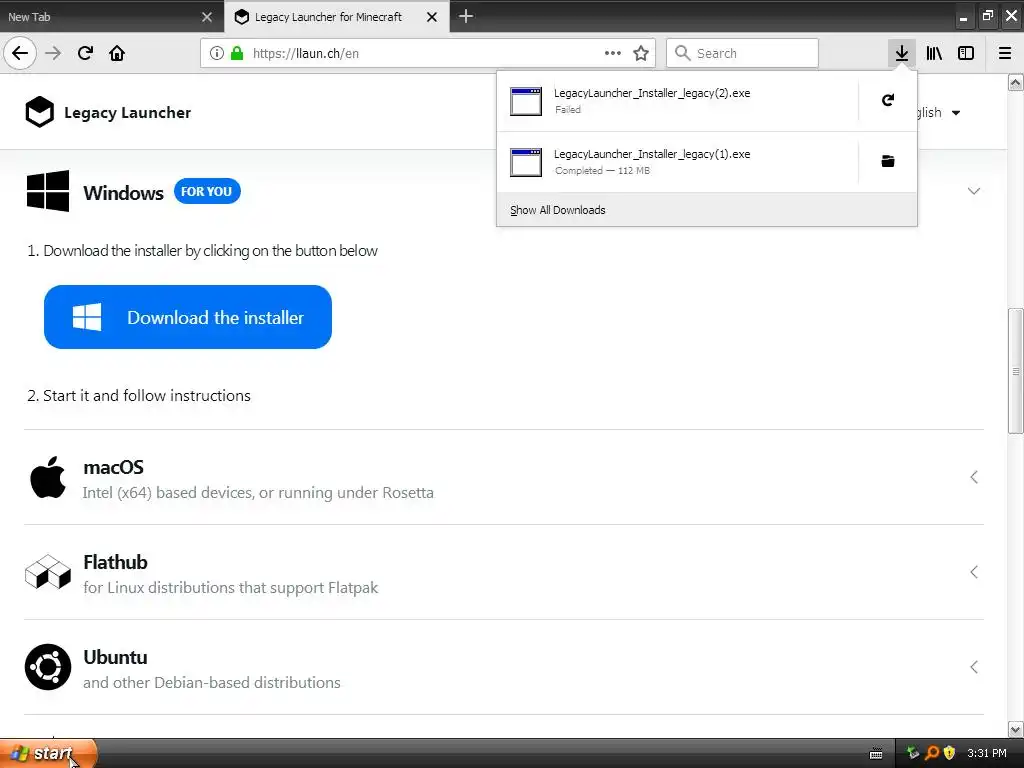
Task: Click the Windows heading
Action: [123, 193]
